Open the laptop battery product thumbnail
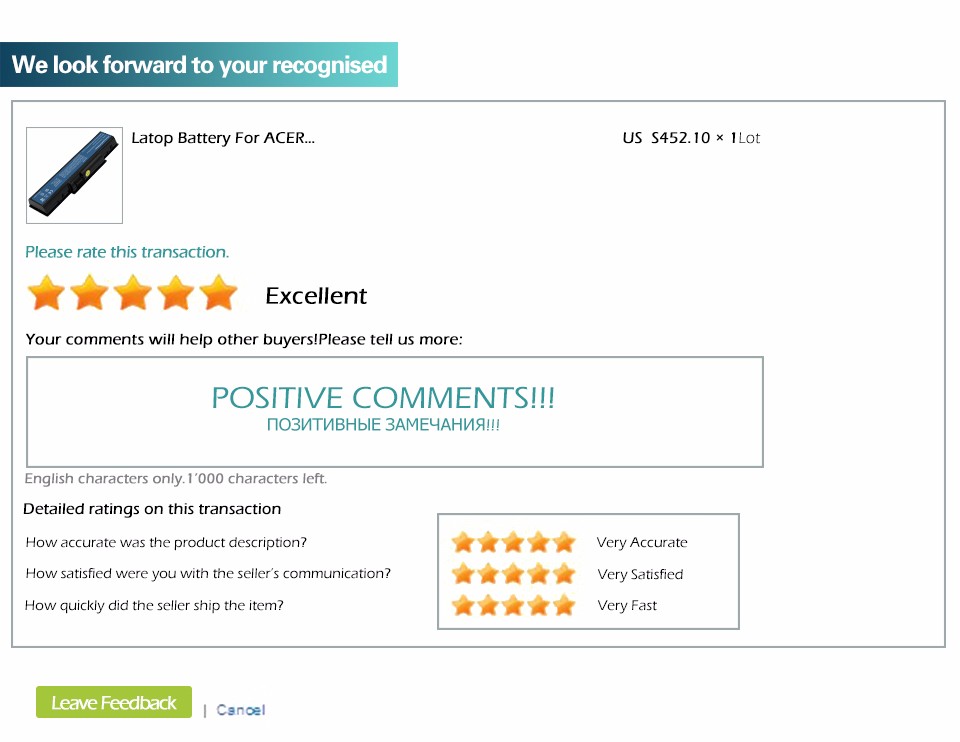This screenshot has height=742, width=960. (74, 175)
